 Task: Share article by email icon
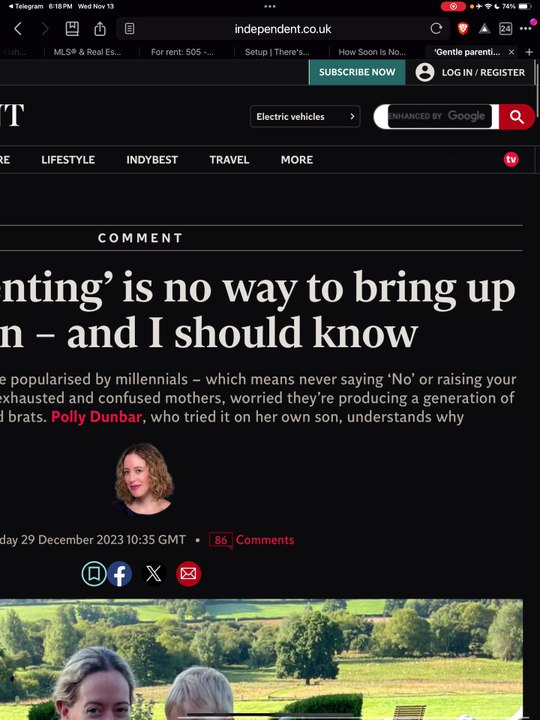coord(188,574)
